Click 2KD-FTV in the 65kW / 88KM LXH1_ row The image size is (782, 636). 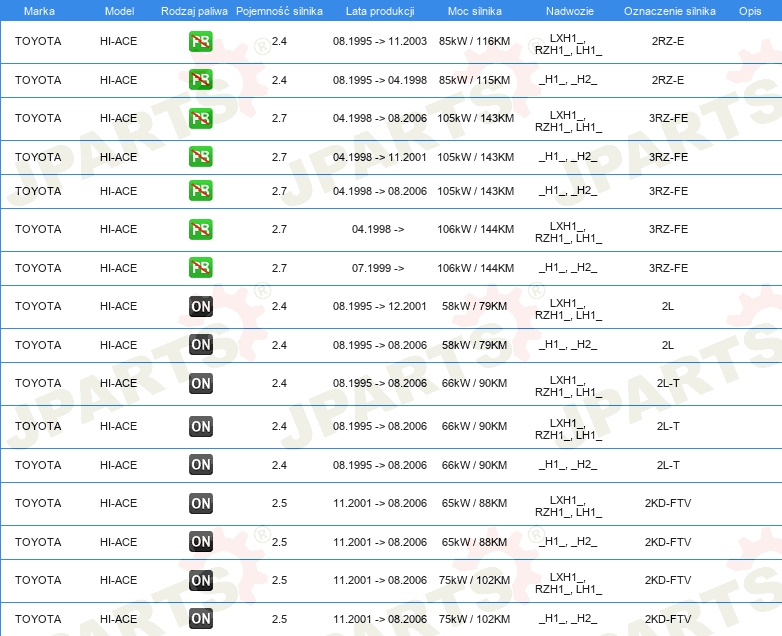tap(668, 503)
